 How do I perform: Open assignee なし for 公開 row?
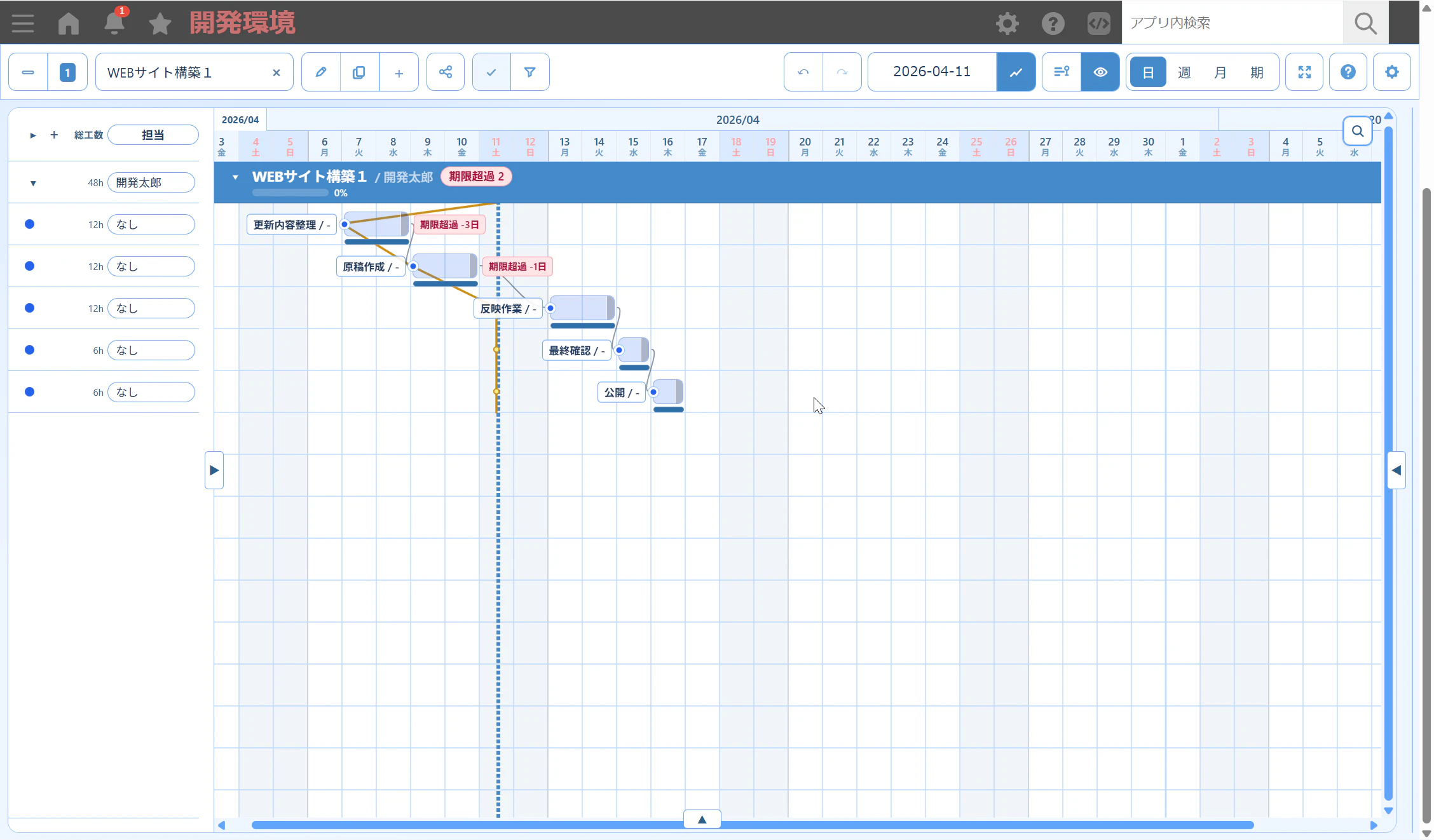151,392
